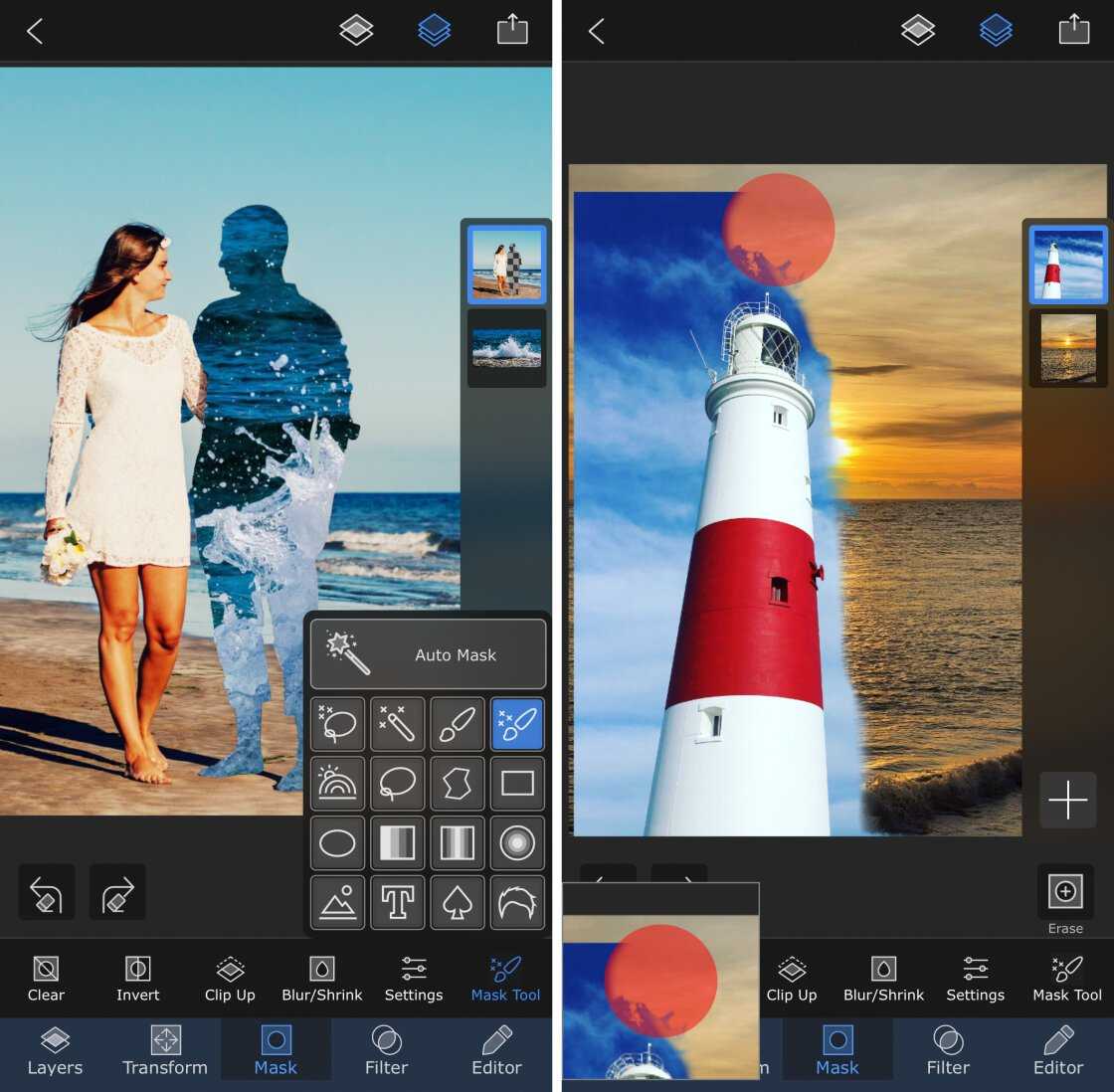The height and width of the screenshot is (1092, 1114).
Task: Pick the hair mask tool
Action: [x=517, y=903]
